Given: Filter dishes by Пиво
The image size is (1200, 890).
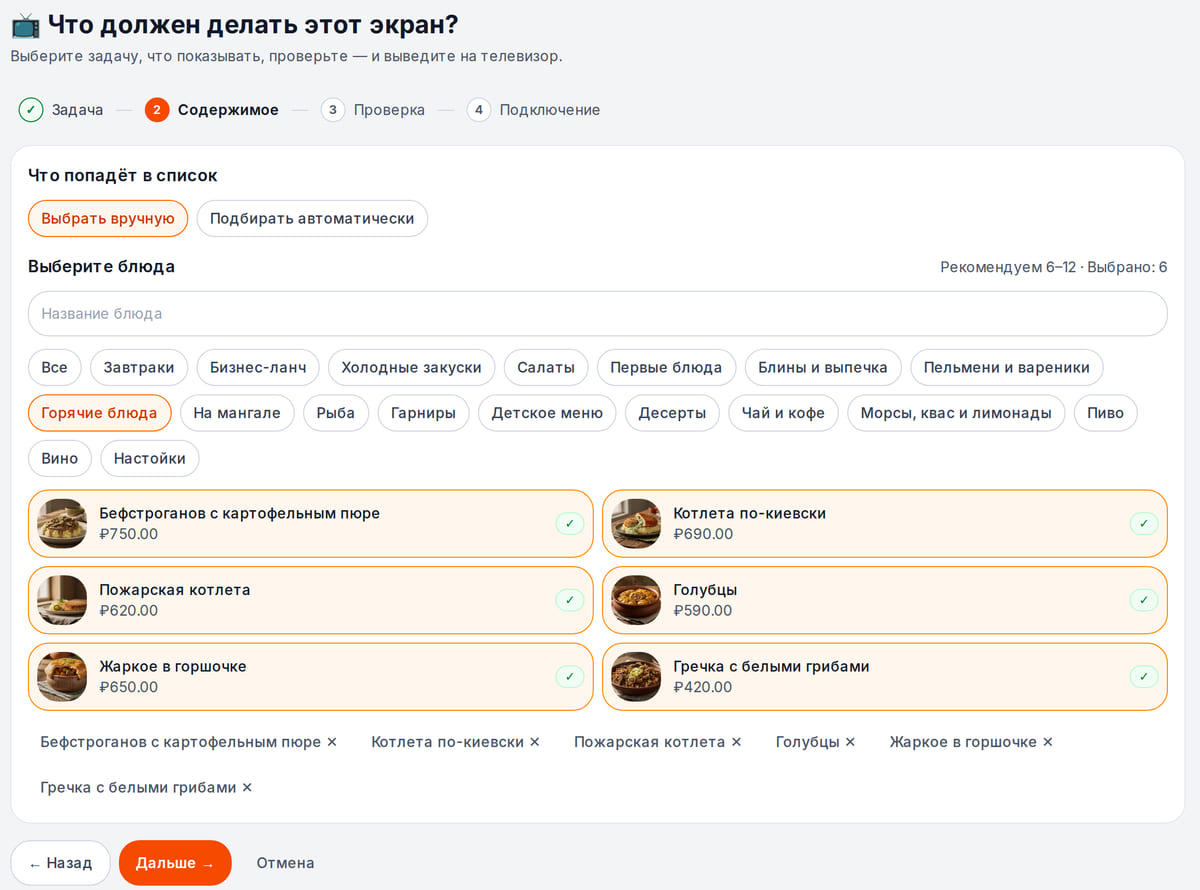Looking at the screenshot, I should coord(1106,413).
